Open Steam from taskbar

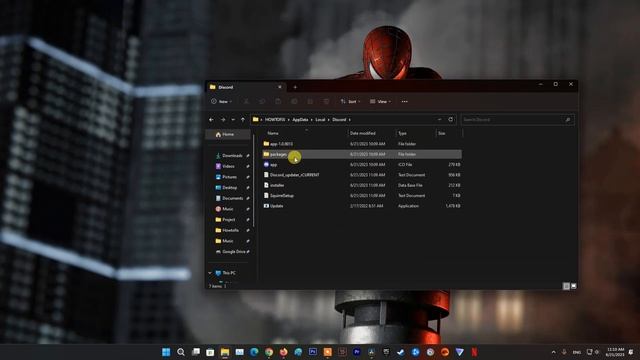click(401, 352)
